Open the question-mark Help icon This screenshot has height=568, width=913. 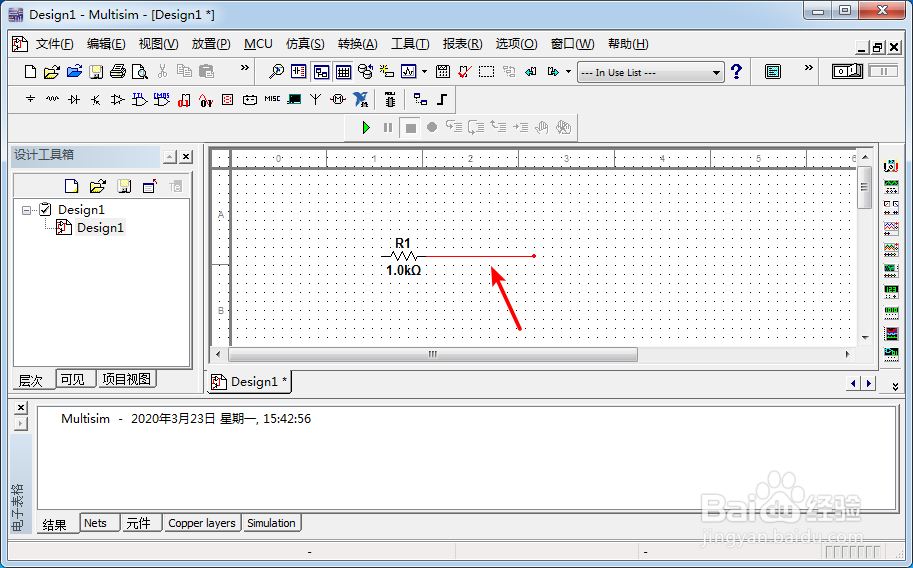737,72
